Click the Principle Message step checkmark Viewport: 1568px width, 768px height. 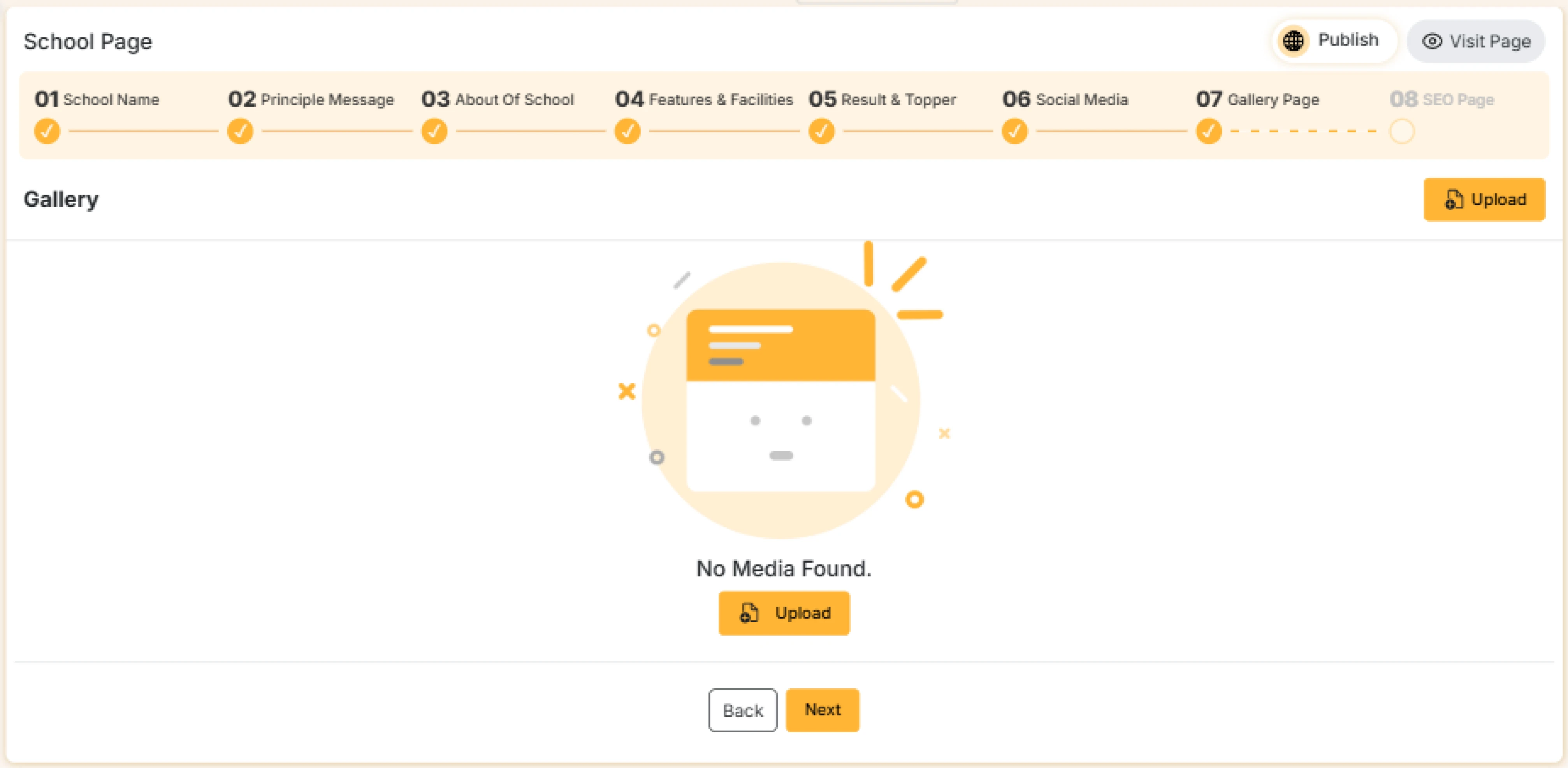pos(241,131)
